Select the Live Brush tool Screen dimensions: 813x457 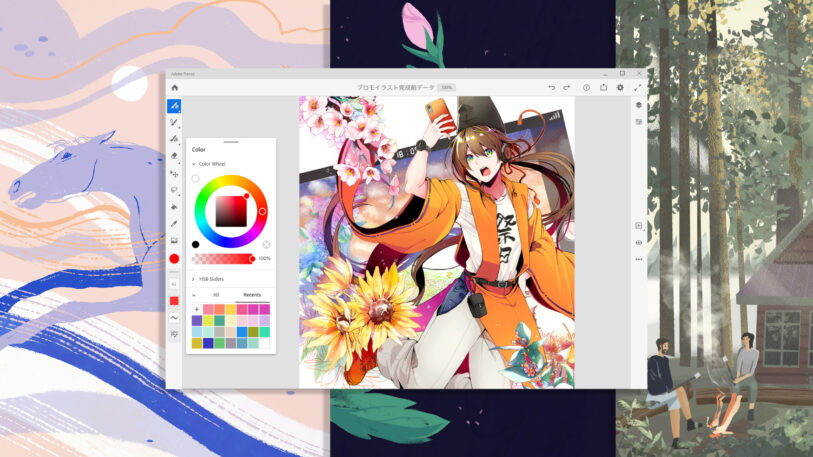(174, 122)
